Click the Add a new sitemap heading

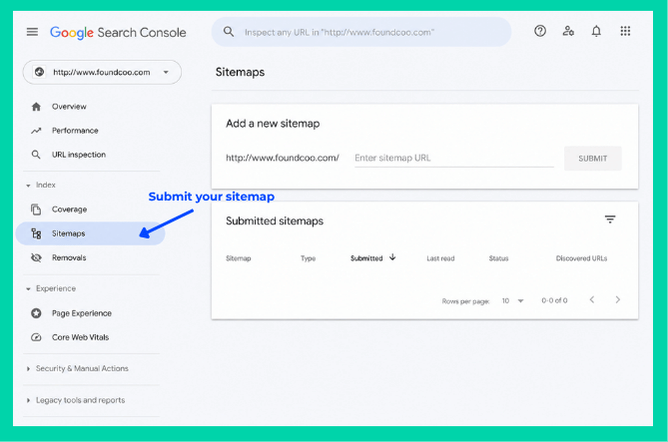click(x=273, y=123)
